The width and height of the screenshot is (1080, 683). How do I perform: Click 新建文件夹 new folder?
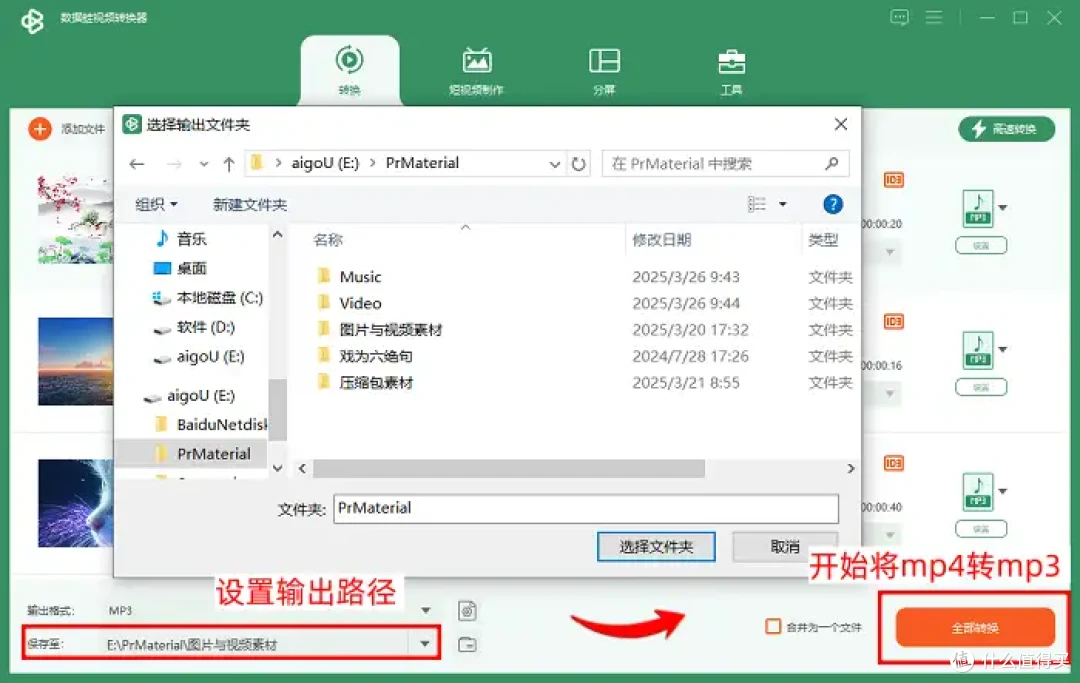coord(249,204)
